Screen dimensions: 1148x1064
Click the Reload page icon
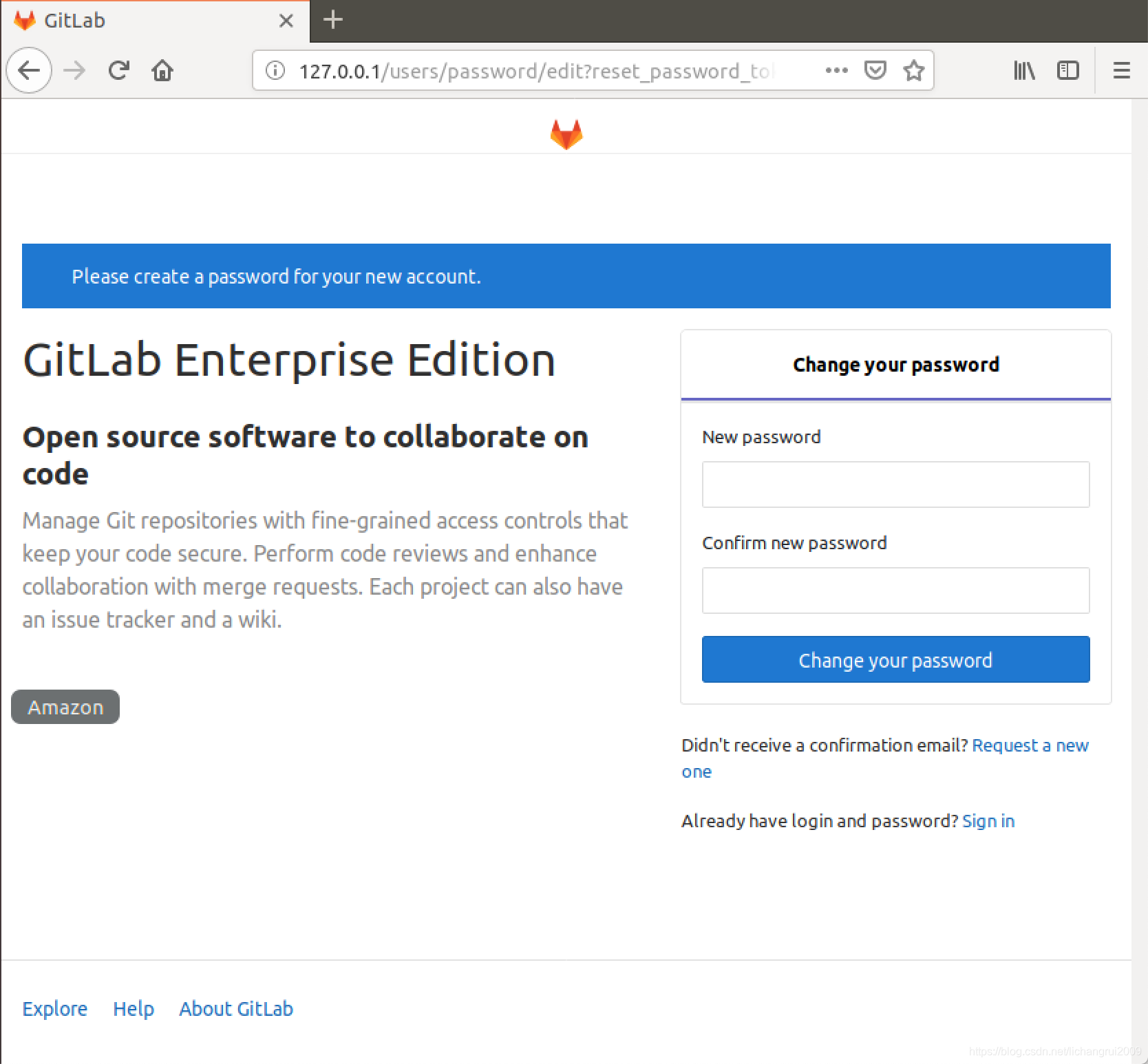[x=118, y=70]
